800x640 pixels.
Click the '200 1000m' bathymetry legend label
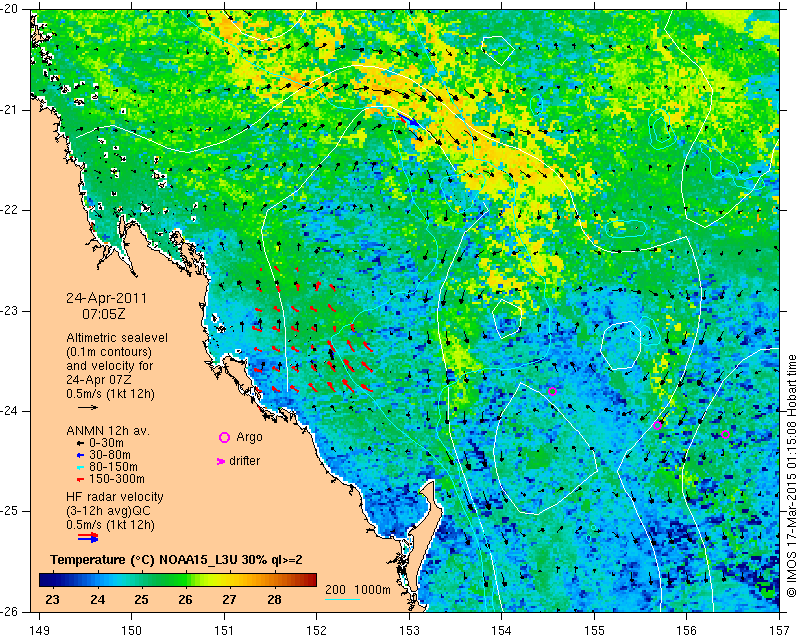click(x=358, y=590)
